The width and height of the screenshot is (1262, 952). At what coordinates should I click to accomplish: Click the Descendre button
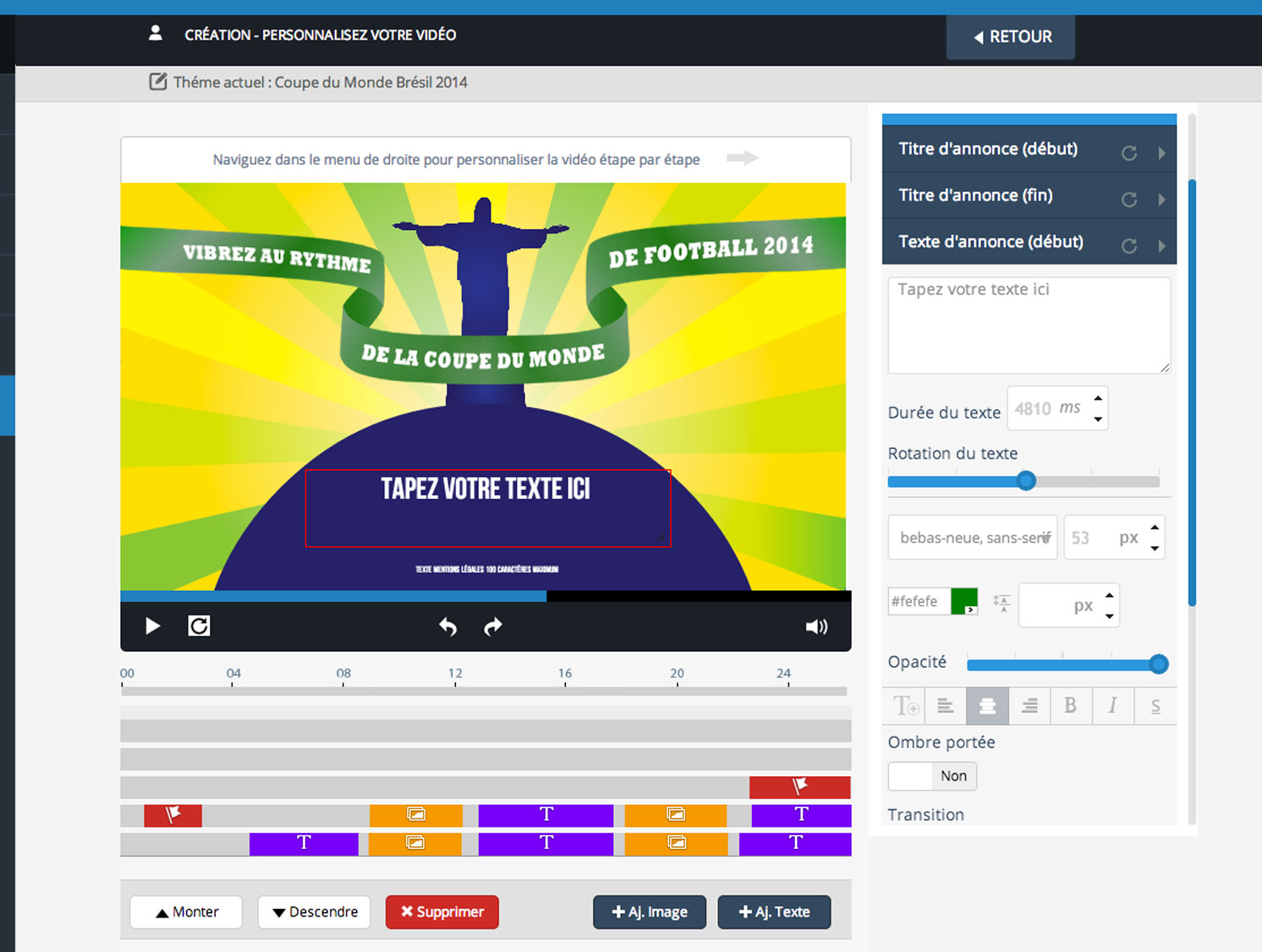(x=314, y=912)
